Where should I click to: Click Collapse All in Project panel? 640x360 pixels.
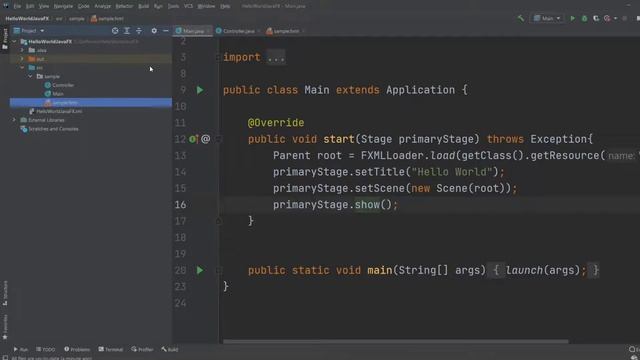click(x=139, y=31)
